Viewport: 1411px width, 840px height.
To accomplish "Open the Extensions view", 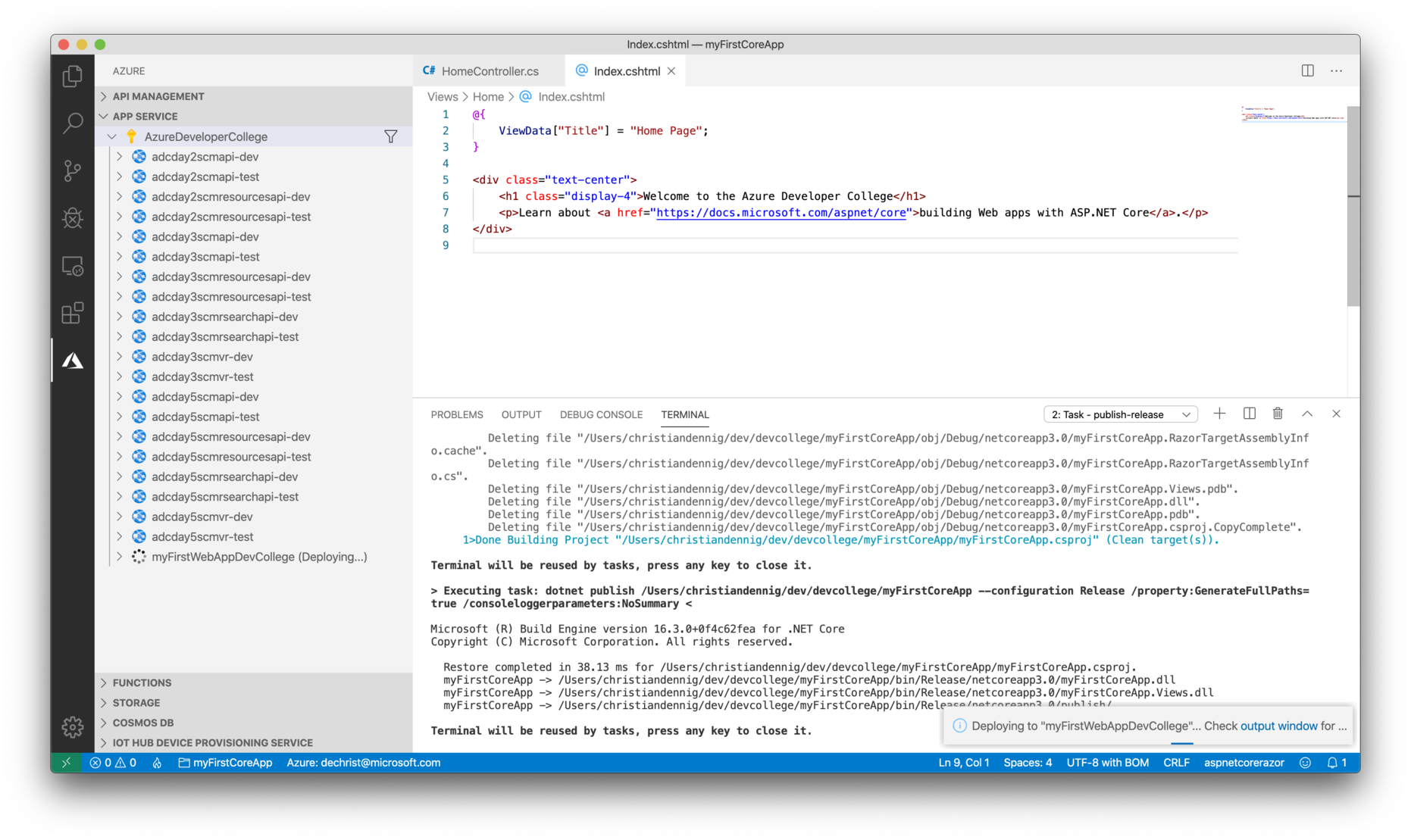I will [72, 313].
